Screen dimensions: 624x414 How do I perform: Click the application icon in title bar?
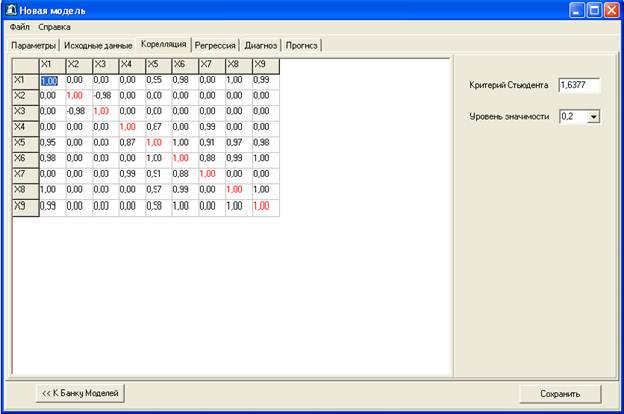tap(11, 10)
